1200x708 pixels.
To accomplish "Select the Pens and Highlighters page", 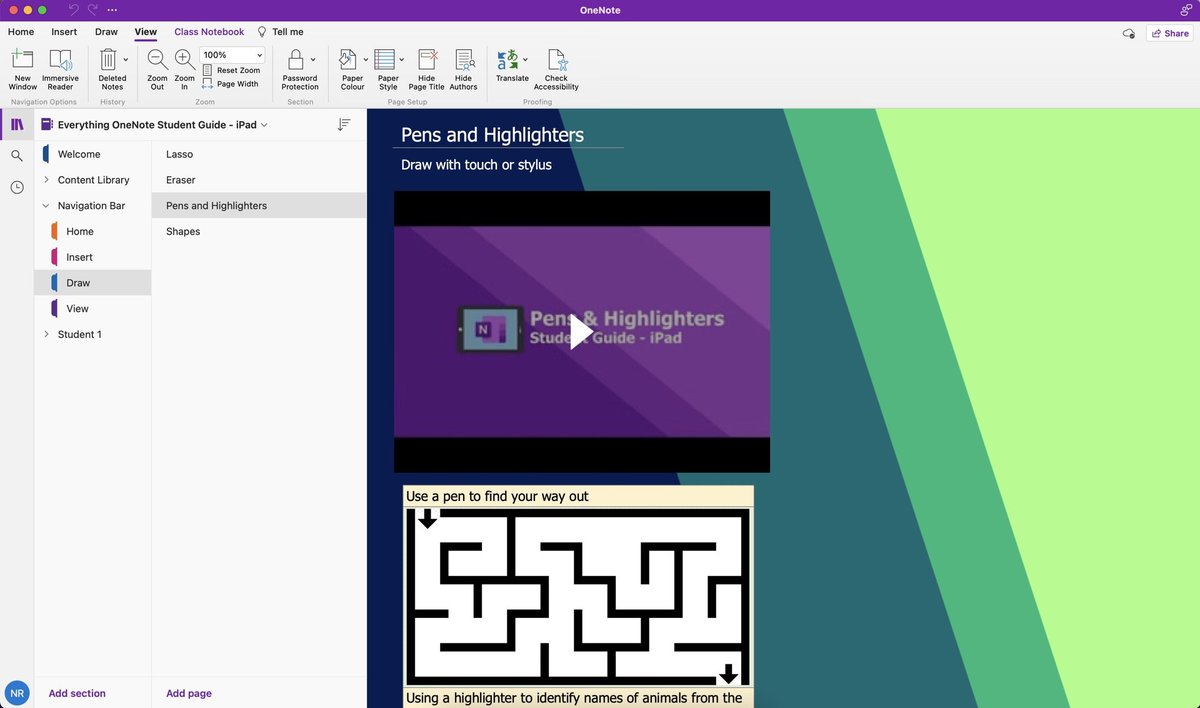I will click(x=259, y=206).
